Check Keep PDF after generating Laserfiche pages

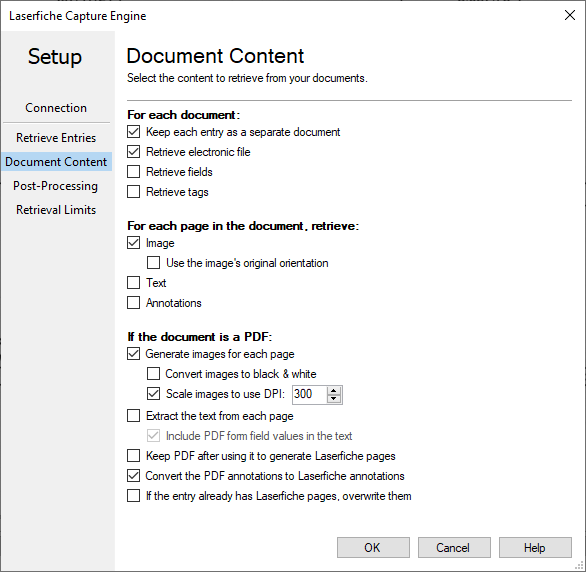[133, 456]
